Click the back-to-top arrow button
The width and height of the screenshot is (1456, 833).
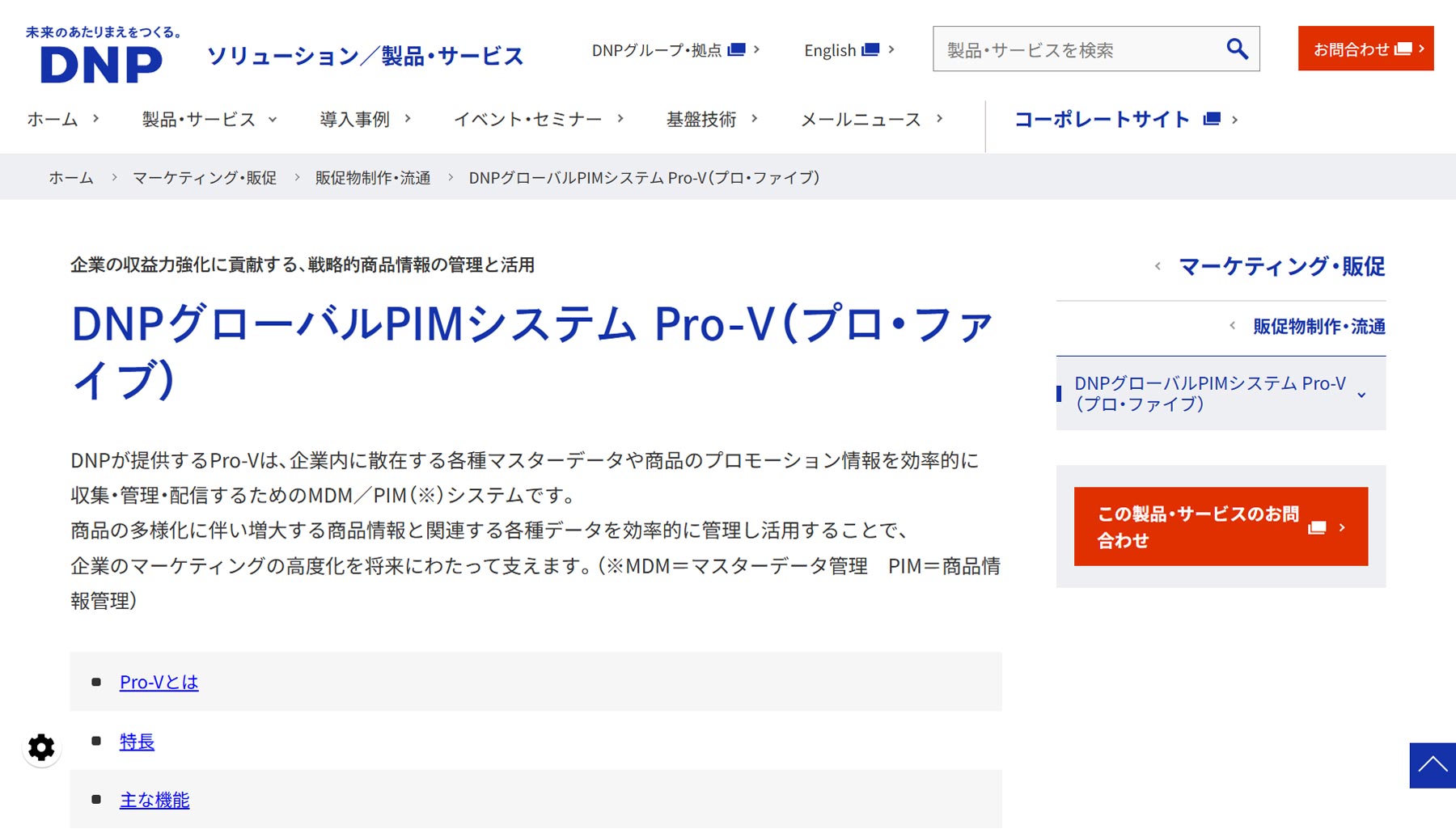click(1433, 765)
